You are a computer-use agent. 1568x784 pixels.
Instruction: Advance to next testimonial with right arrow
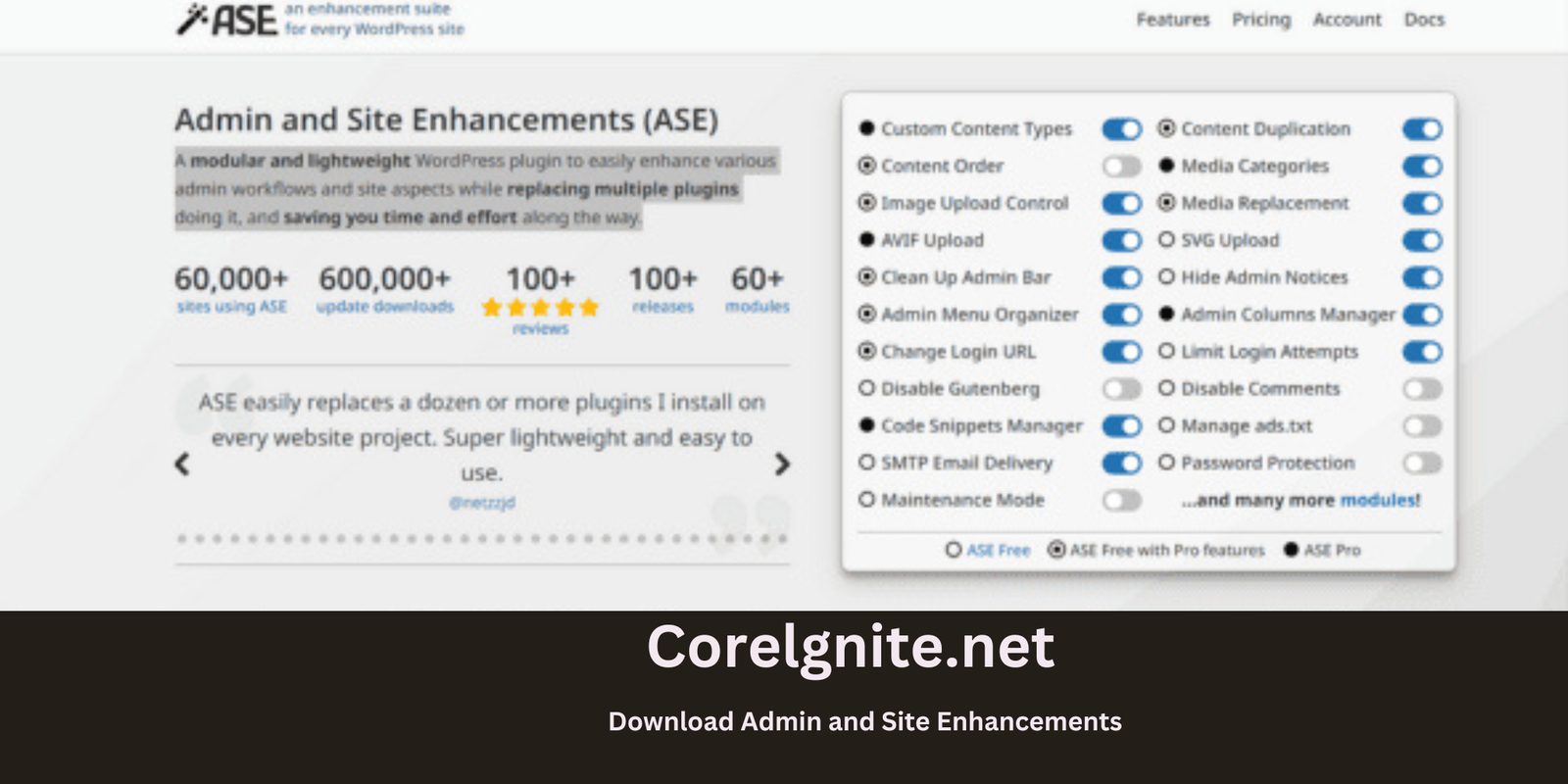(781, 464)
